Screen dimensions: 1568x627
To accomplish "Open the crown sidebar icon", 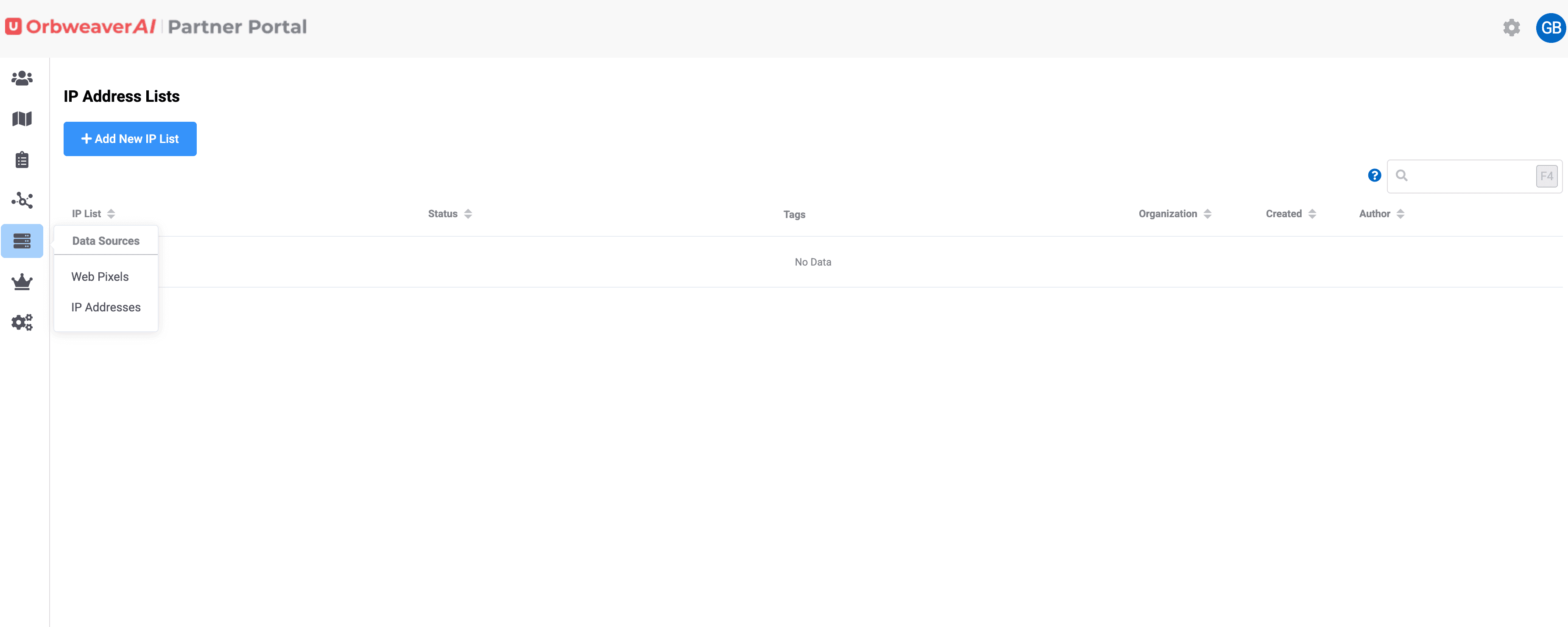I will pyautogui.click(x=22, y=282).
